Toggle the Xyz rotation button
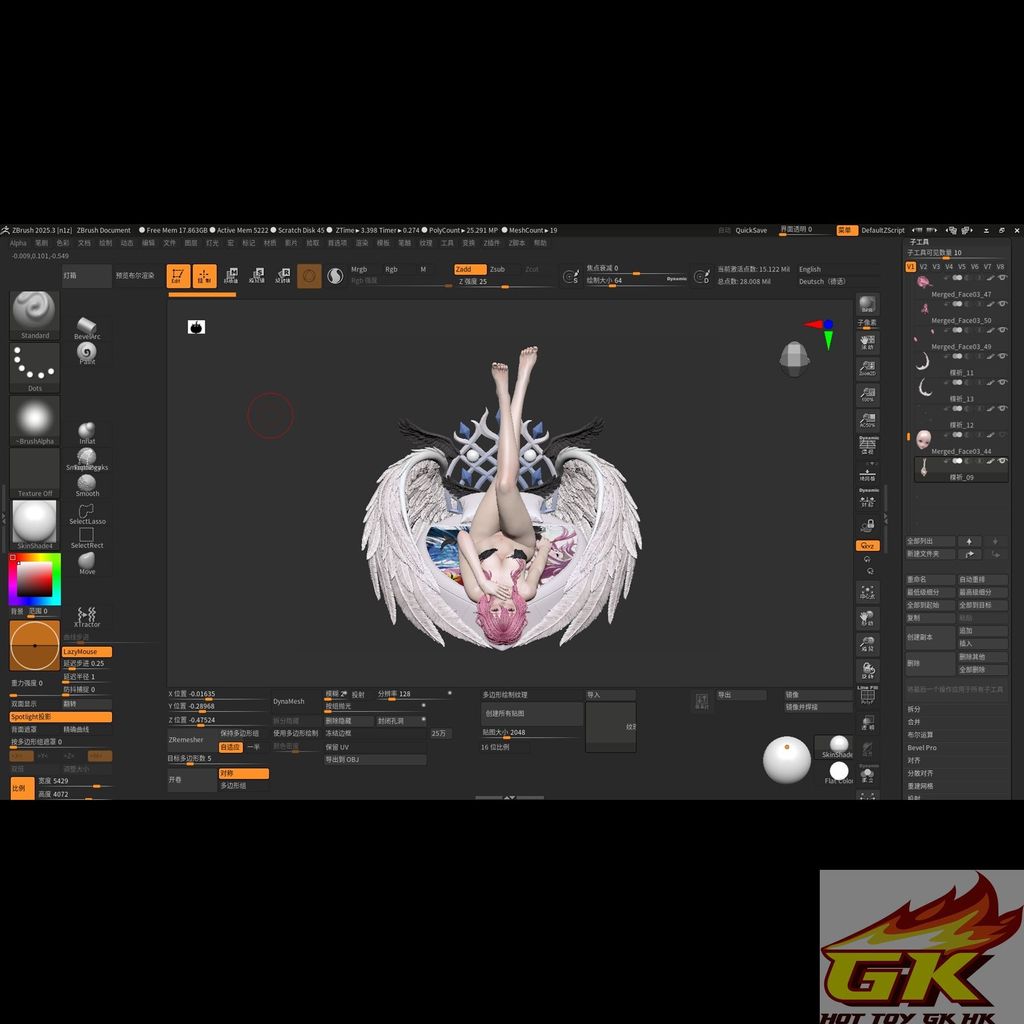1024x1024 pixels. 867,545
